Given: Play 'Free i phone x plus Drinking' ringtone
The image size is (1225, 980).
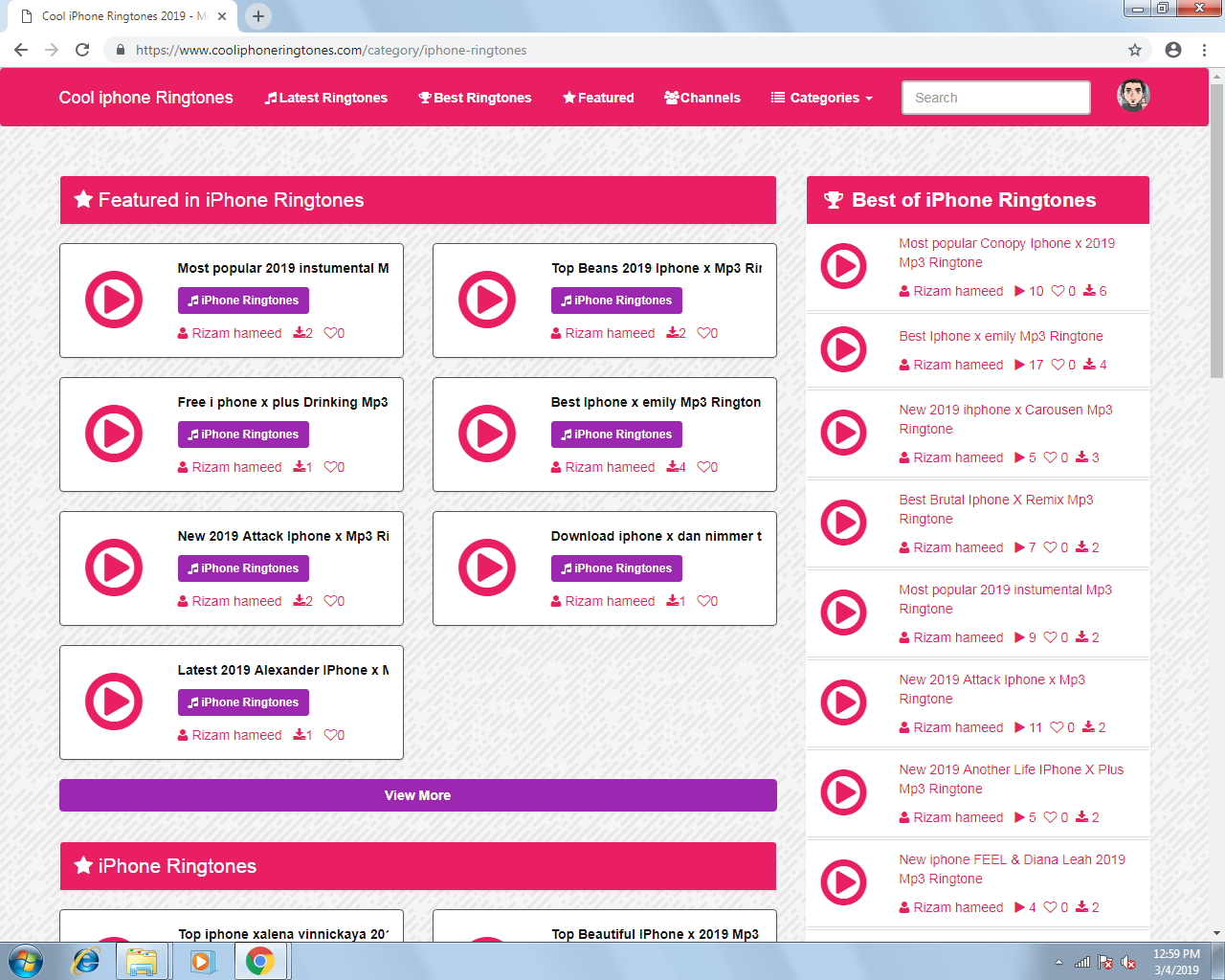Looking at the screenshot, I should (x=114, y=434).
